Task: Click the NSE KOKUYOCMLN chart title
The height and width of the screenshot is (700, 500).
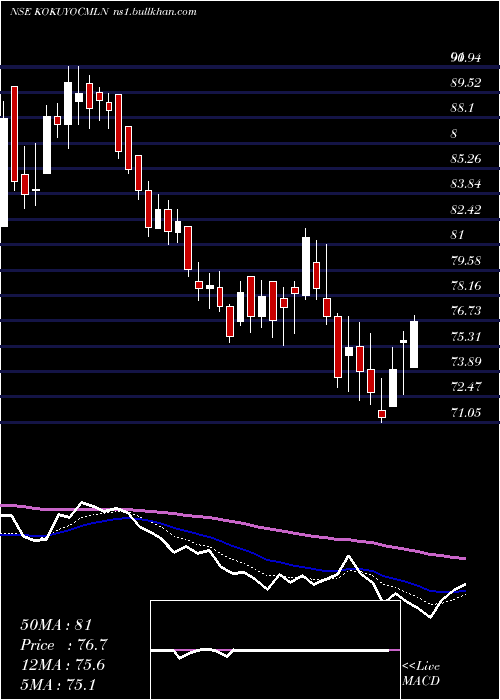Action: click(x=103, y=12)
